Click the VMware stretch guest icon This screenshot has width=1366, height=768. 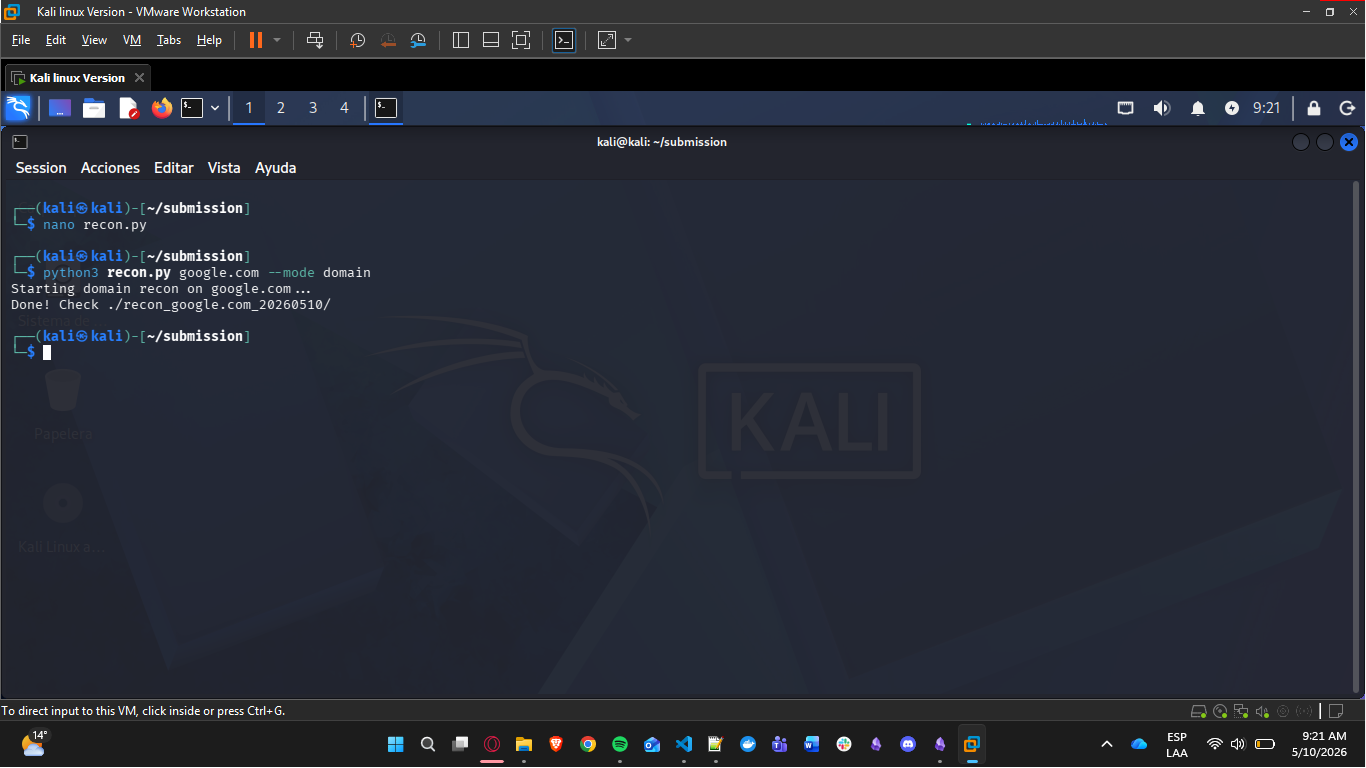(x=607, y=40)
